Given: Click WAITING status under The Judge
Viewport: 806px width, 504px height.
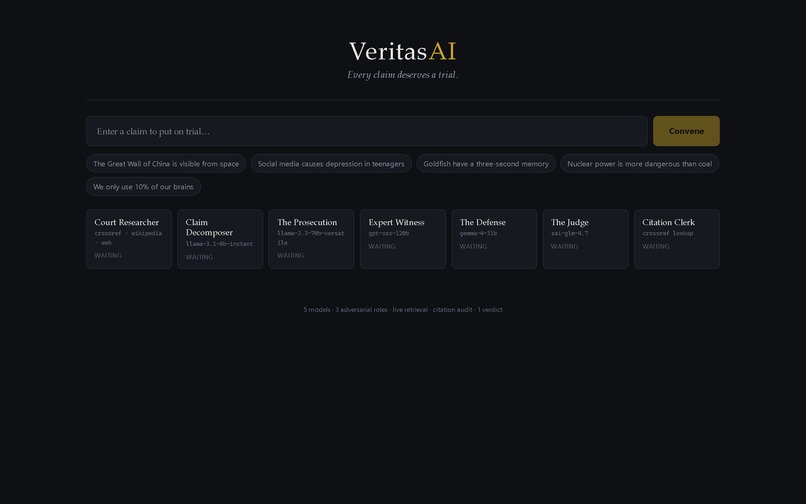Looking at the screenshot, I should pos(564,247).
